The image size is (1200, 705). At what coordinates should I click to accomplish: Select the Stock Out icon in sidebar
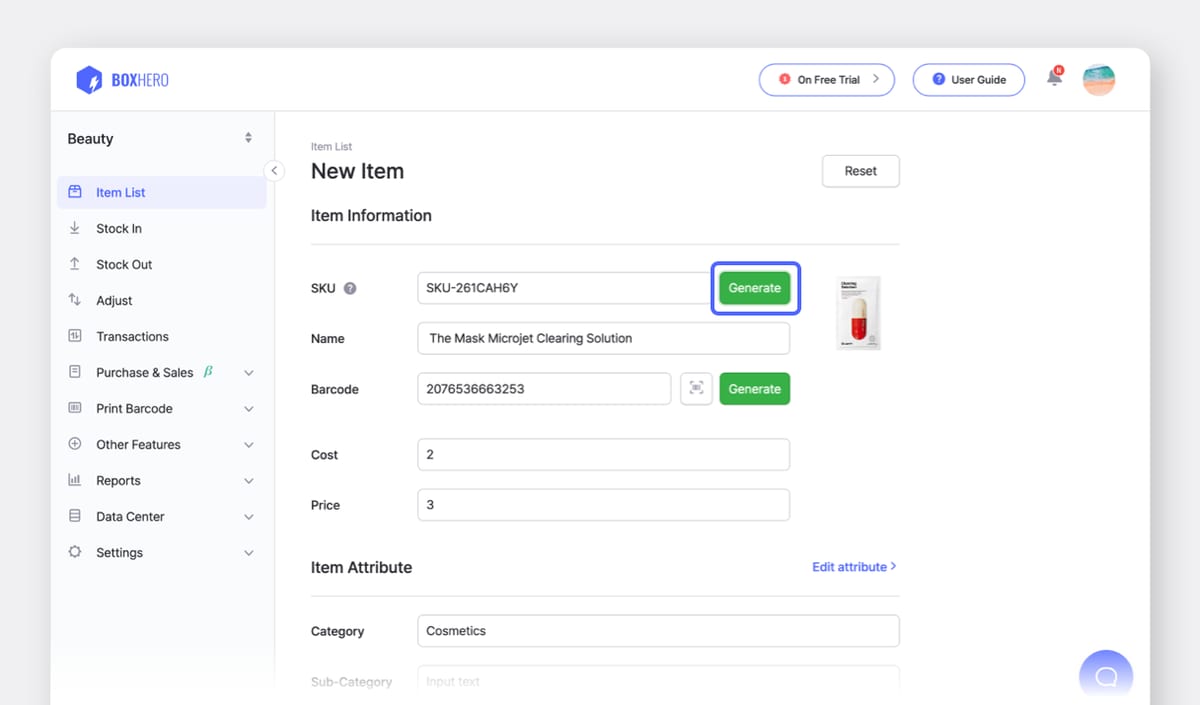(75, 264)
